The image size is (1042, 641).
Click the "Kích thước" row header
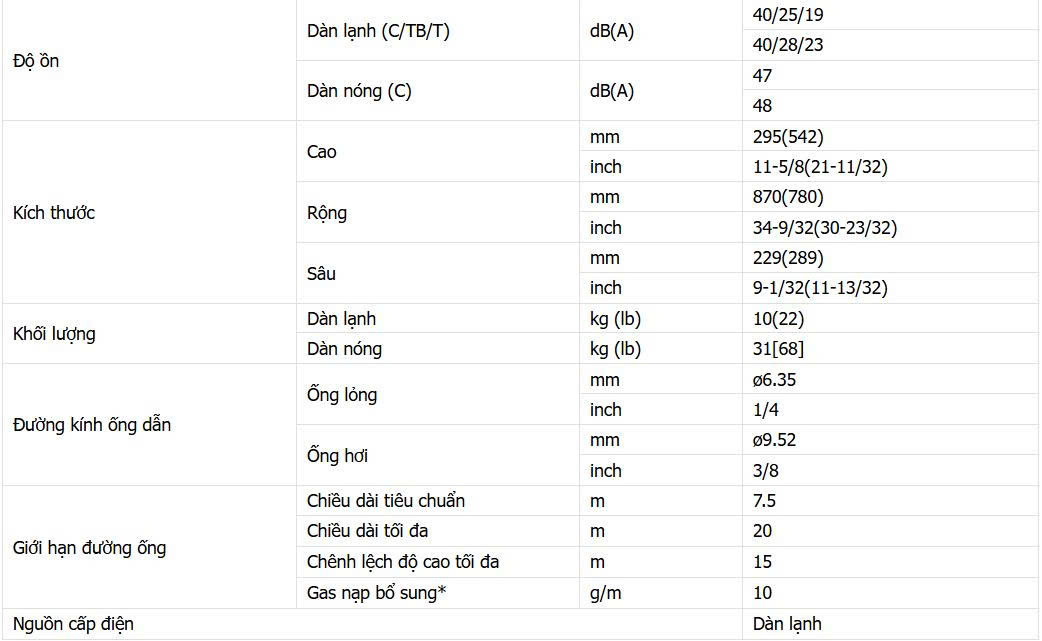tap(54, 213)
